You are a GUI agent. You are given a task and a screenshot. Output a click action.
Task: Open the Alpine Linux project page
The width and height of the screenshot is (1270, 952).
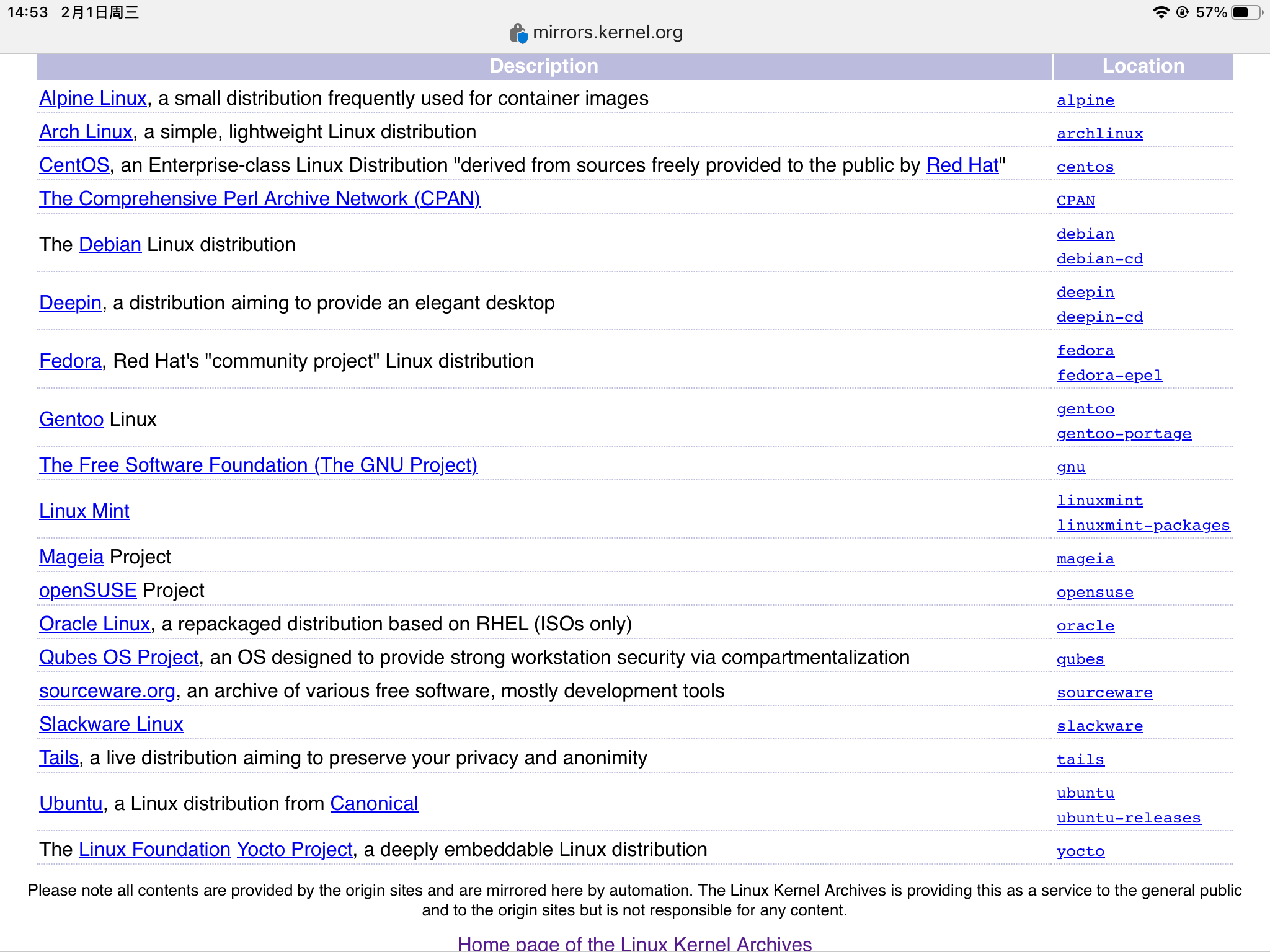coord(92,98)
